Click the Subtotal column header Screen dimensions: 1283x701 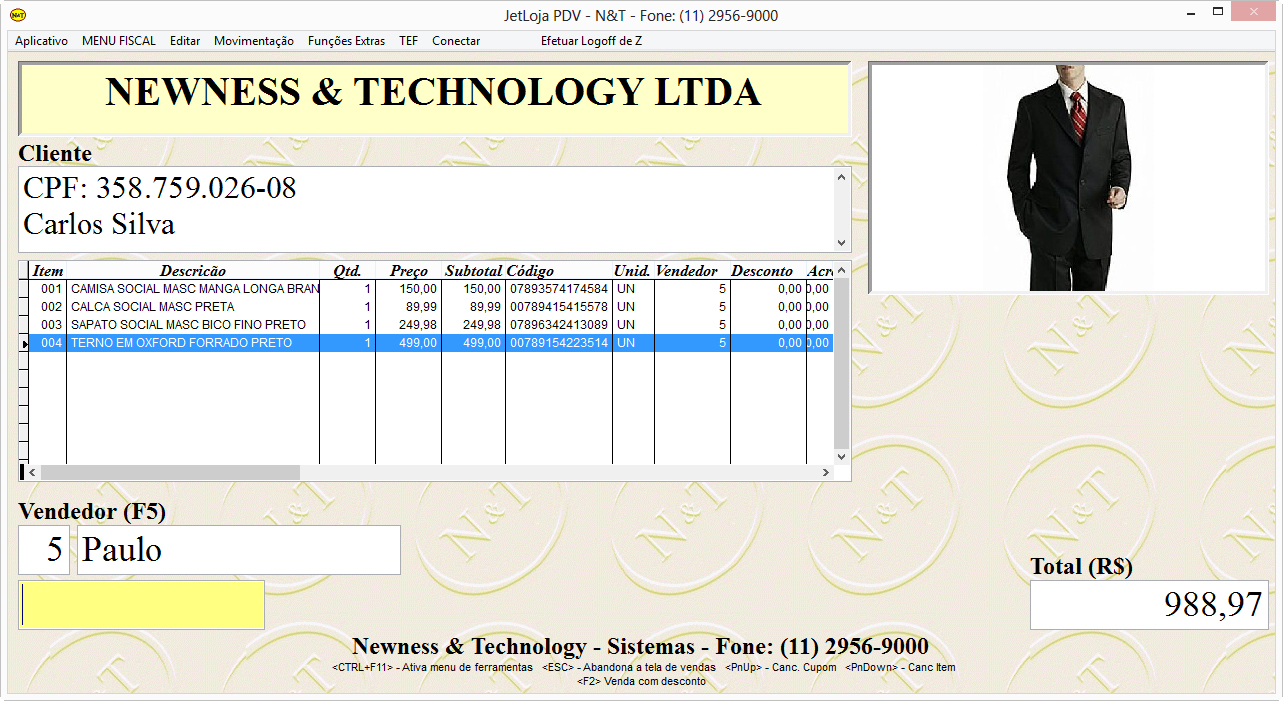coord(473,271)
